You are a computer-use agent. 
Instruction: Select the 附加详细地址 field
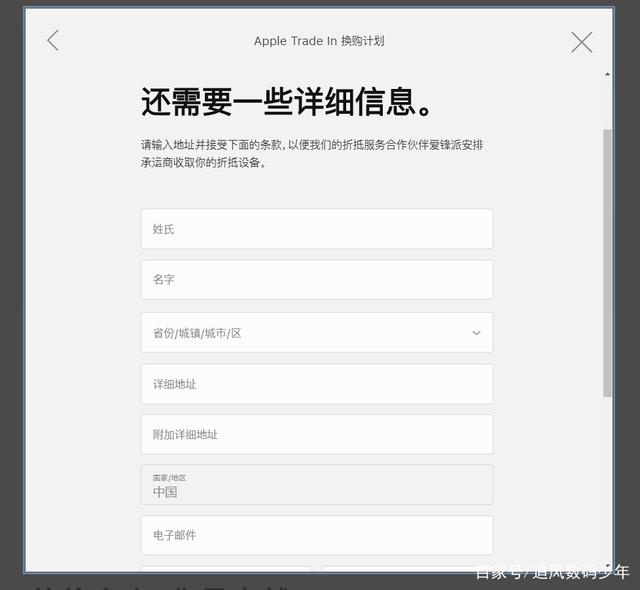[x=317, y=434]
